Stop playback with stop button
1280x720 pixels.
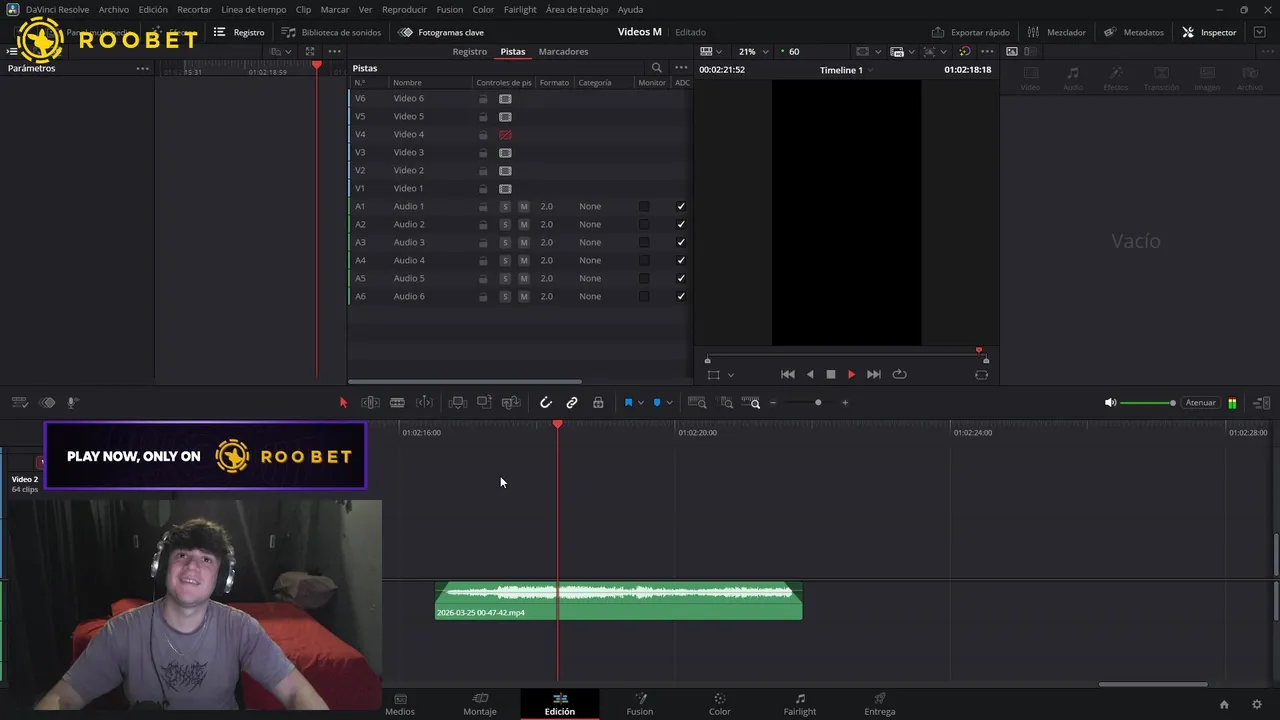(x=830, y=374)
